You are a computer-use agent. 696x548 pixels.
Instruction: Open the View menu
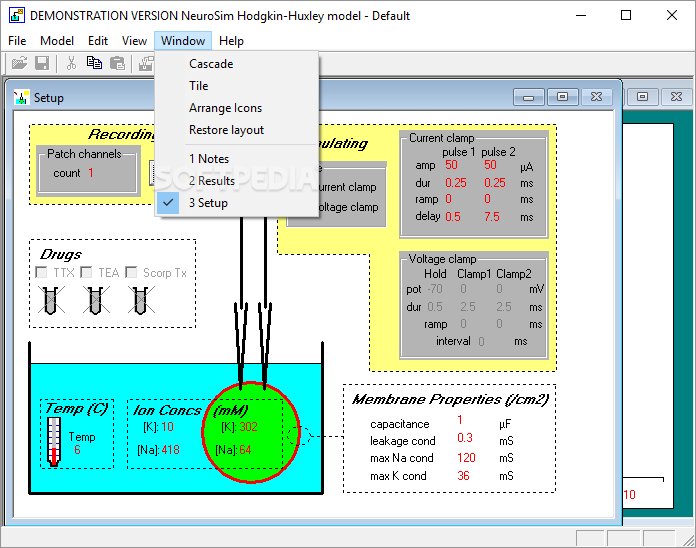click(x=134, y=41)
